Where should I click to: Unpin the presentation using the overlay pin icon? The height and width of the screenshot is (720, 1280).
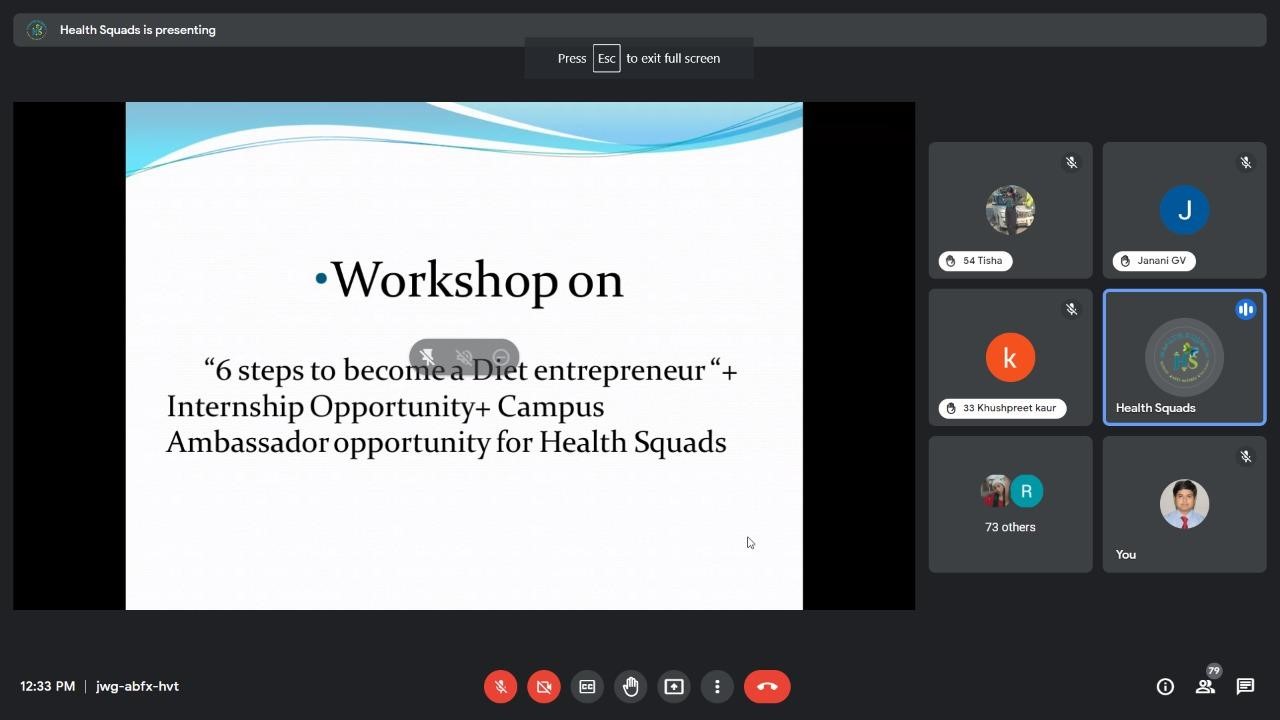[x=427, y=357]
